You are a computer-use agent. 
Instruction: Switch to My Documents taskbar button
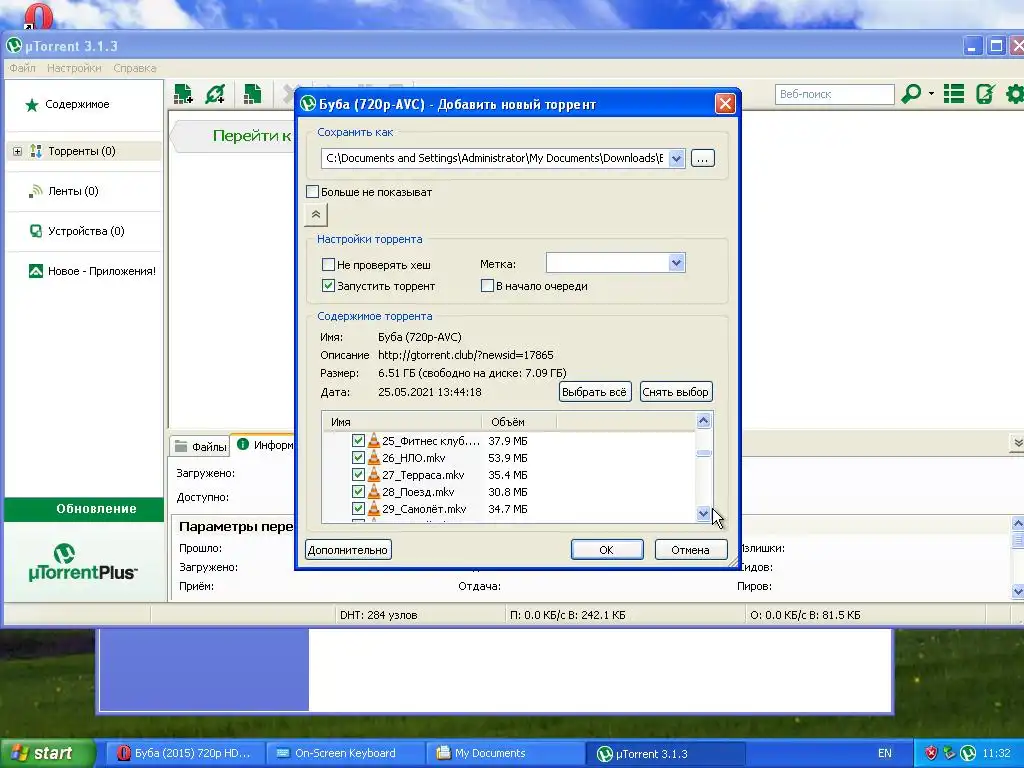click(x=505, y=754)
